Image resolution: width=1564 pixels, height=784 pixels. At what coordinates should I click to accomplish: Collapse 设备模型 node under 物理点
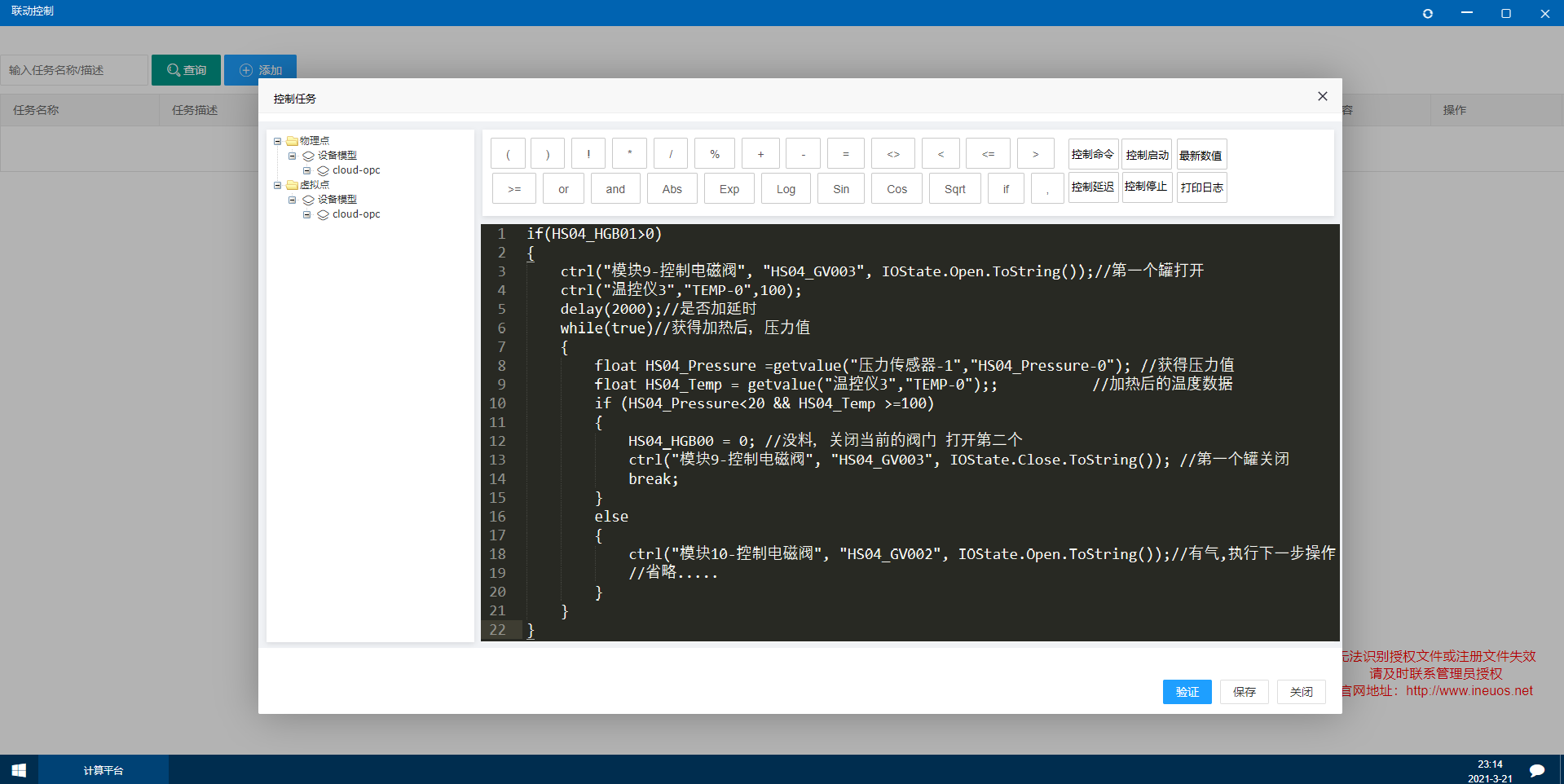(x=292, y=156)
